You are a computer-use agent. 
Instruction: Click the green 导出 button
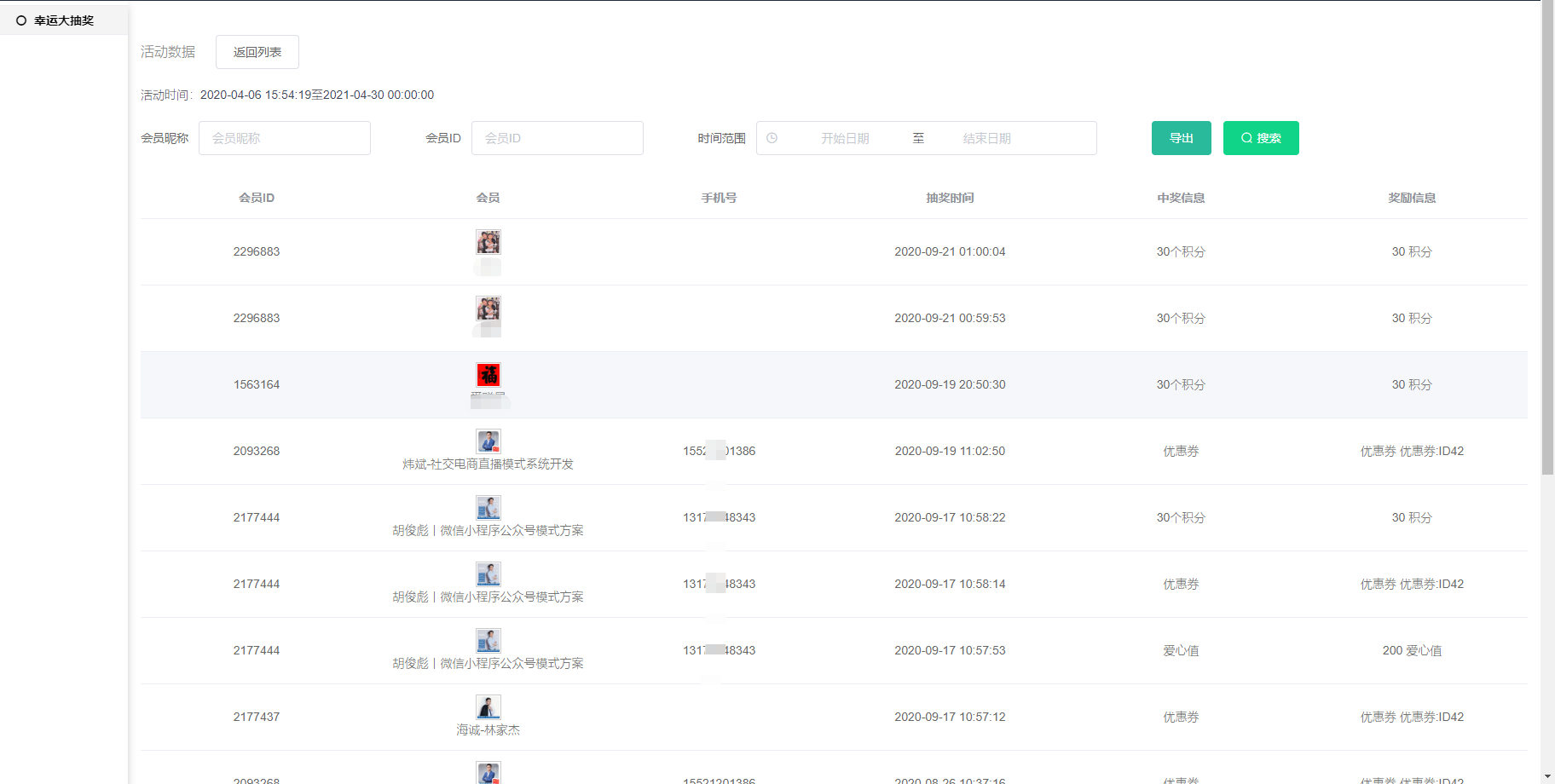coord(1181,138)
